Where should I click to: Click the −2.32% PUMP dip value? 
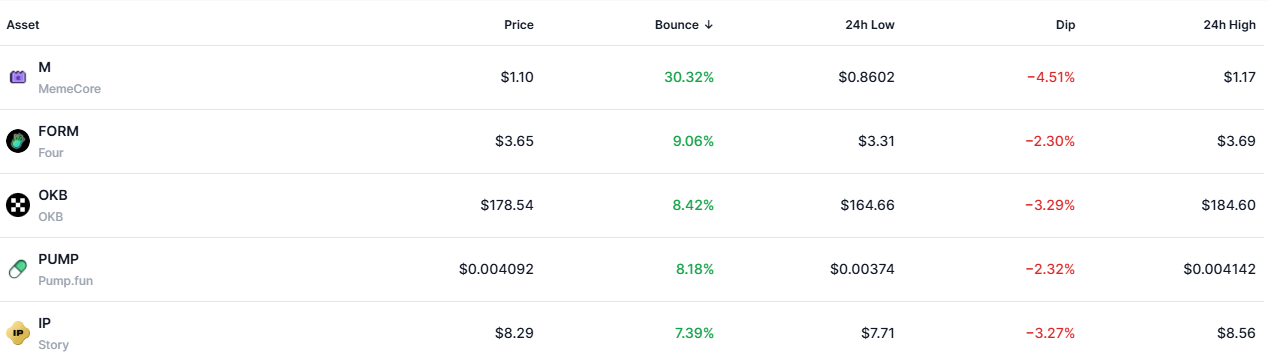click(1050, 269)
